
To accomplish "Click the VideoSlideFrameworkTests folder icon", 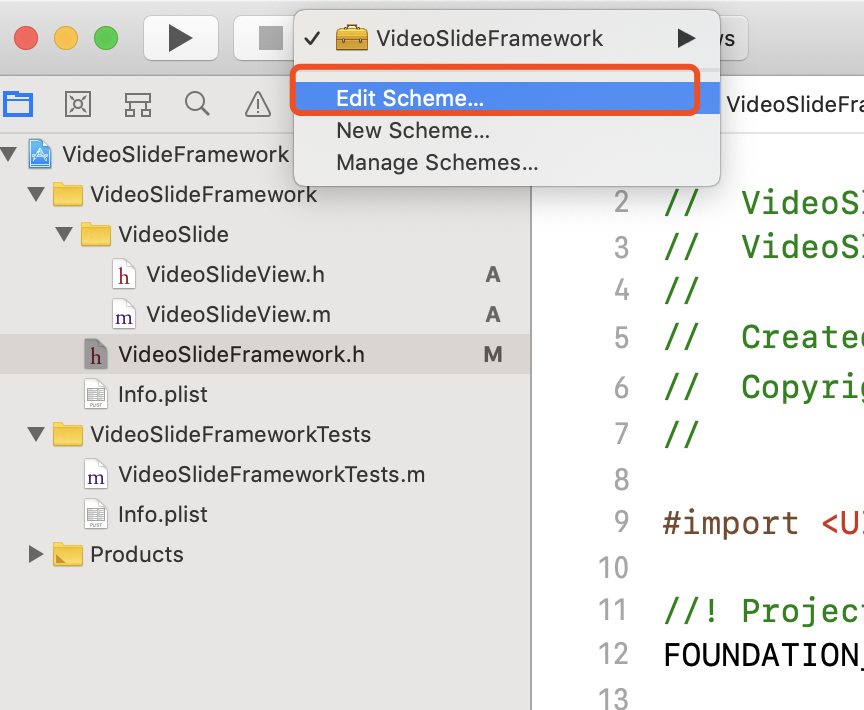I will pyautogui.click(x=68, y=434).
